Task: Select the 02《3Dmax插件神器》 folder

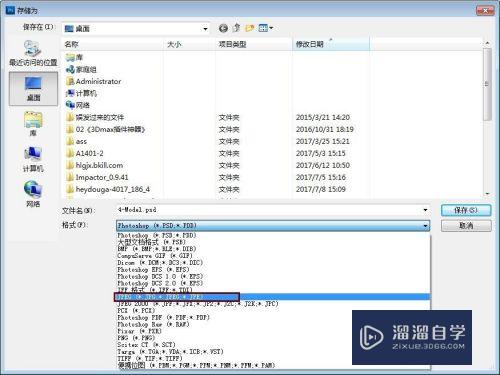Action: pyautogui.click(x=106, y=129)
